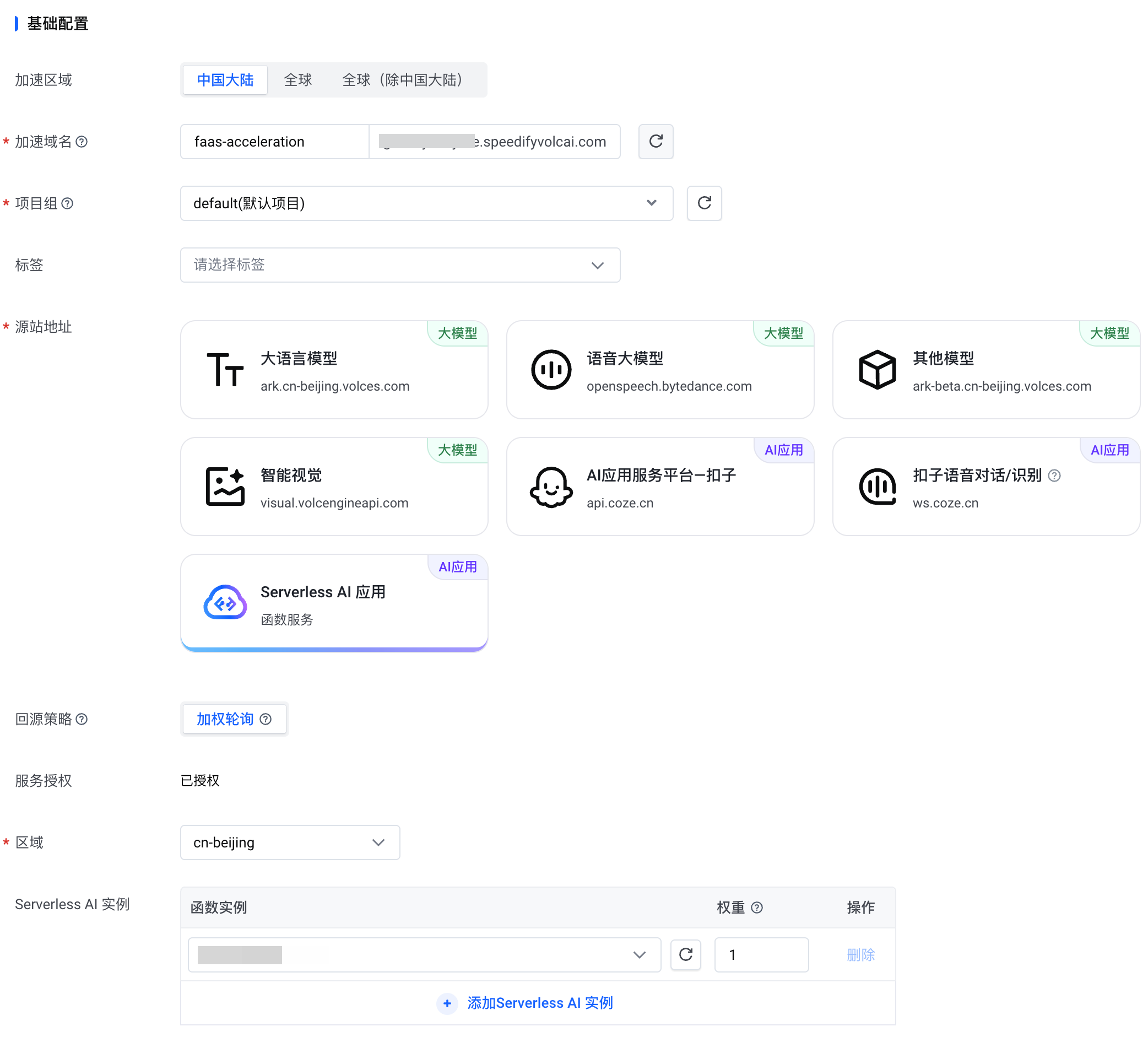Image resolution: width=1148 pixels, height=1048 pixels.
Task: Open help tooltip for 权重 column
Action: point(757,908)
